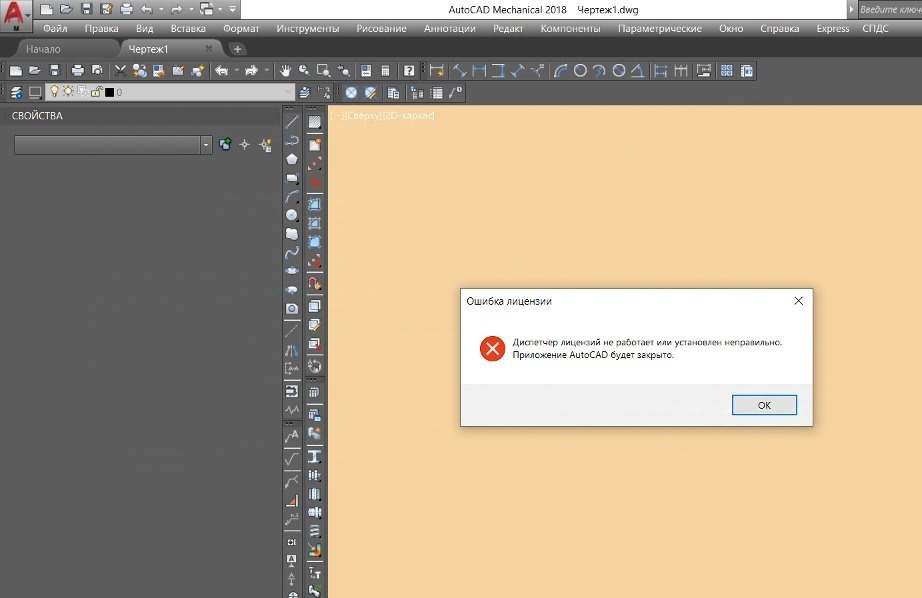Open the layer list dropdown showing layer 0
Viewport: 922px width, 598px height.
(287, 92)
